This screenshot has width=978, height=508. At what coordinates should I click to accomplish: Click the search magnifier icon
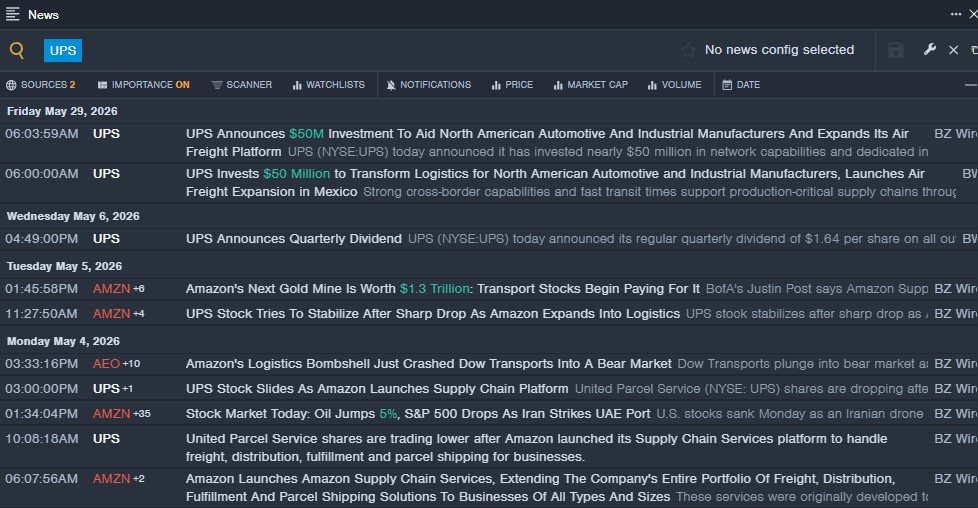[17, 51]
